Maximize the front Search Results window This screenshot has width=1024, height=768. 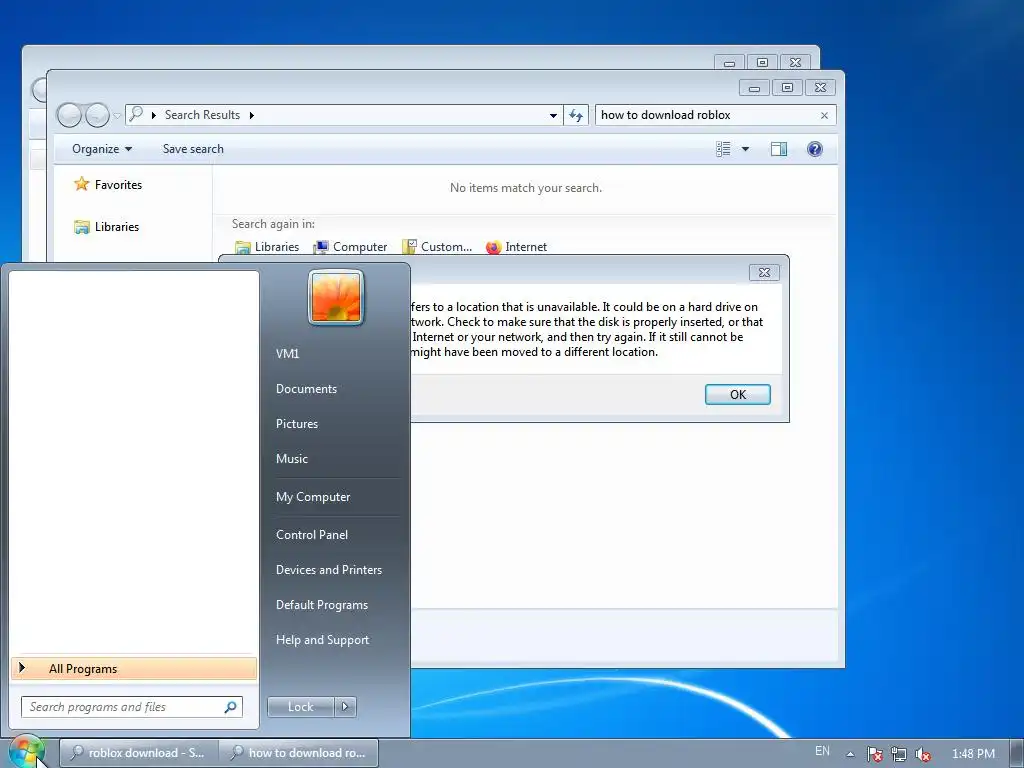click(x=787, y=87)
